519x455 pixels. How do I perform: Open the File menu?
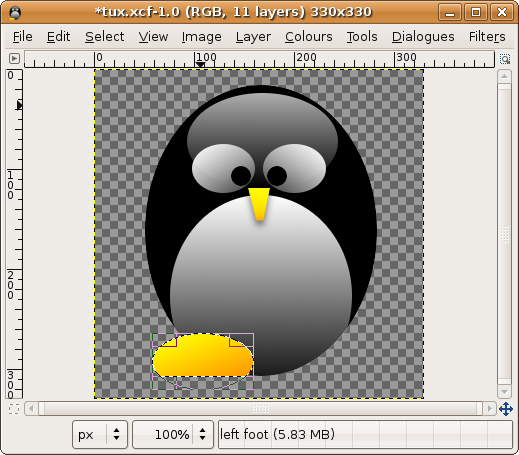[23, 37]
